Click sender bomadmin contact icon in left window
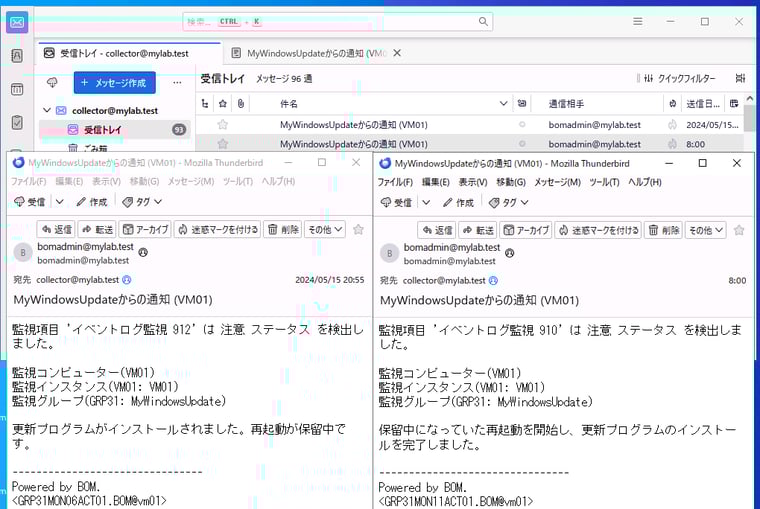This screenshot has width=760, height=509. 143,252
